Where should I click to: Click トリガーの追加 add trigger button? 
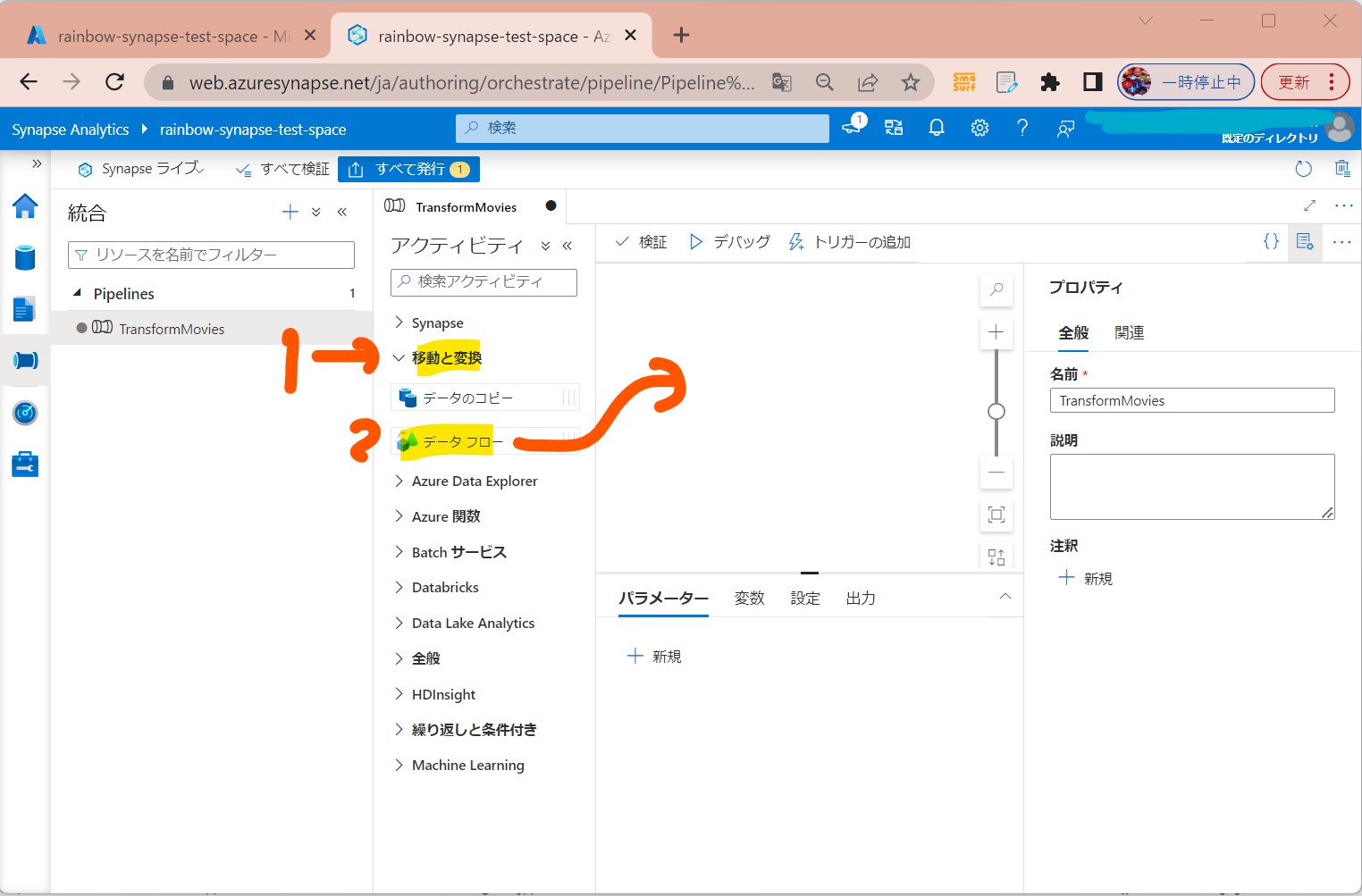(849, 242)
